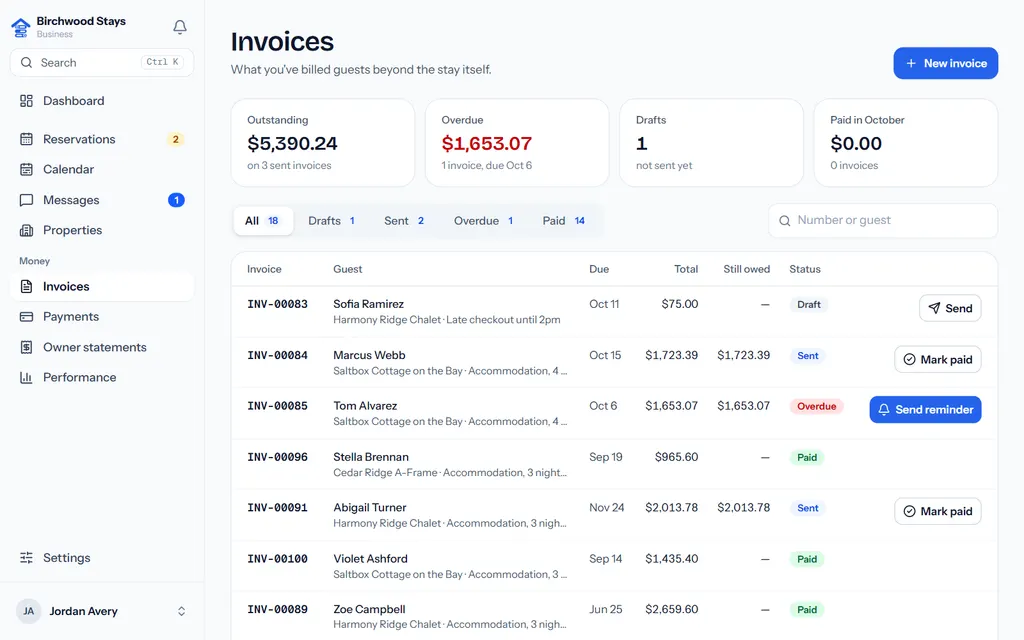
Task: Go to Calendar page
Action: click(102, 169)
